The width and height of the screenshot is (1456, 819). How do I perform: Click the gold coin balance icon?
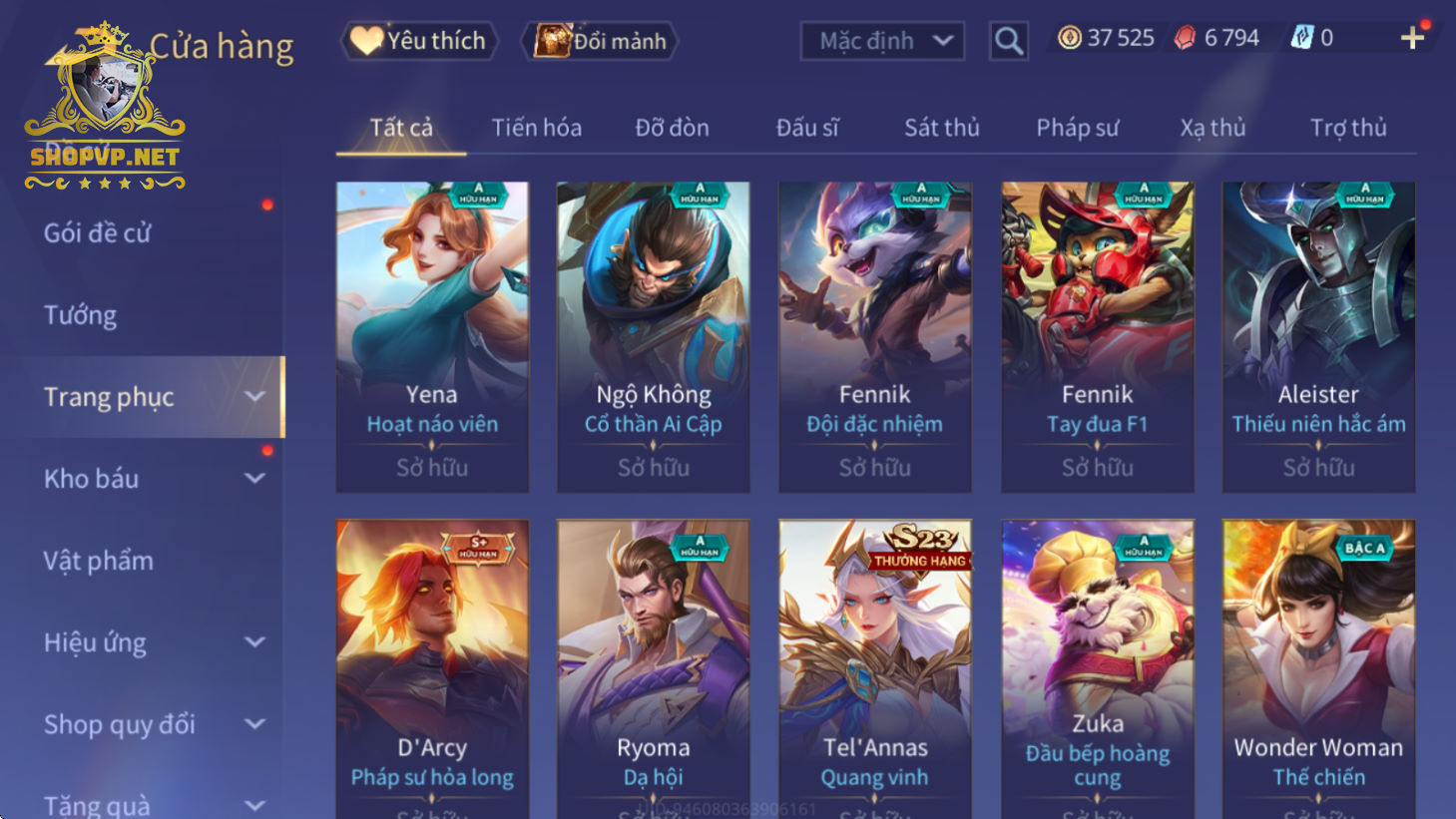[x=1069, y=38]
